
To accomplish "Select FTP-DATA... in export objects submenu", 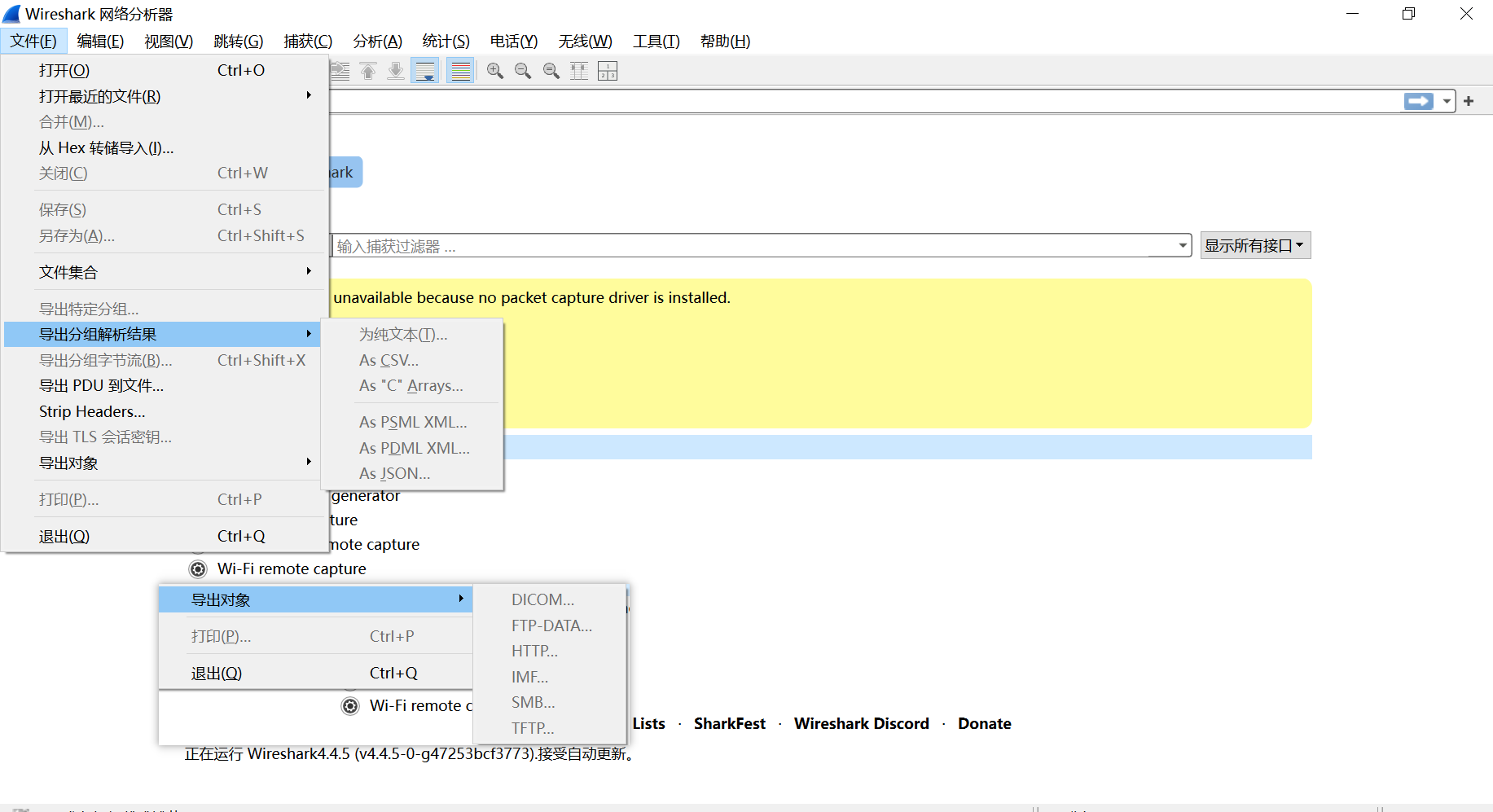I will pyautogui.click(x=550, y=625).
